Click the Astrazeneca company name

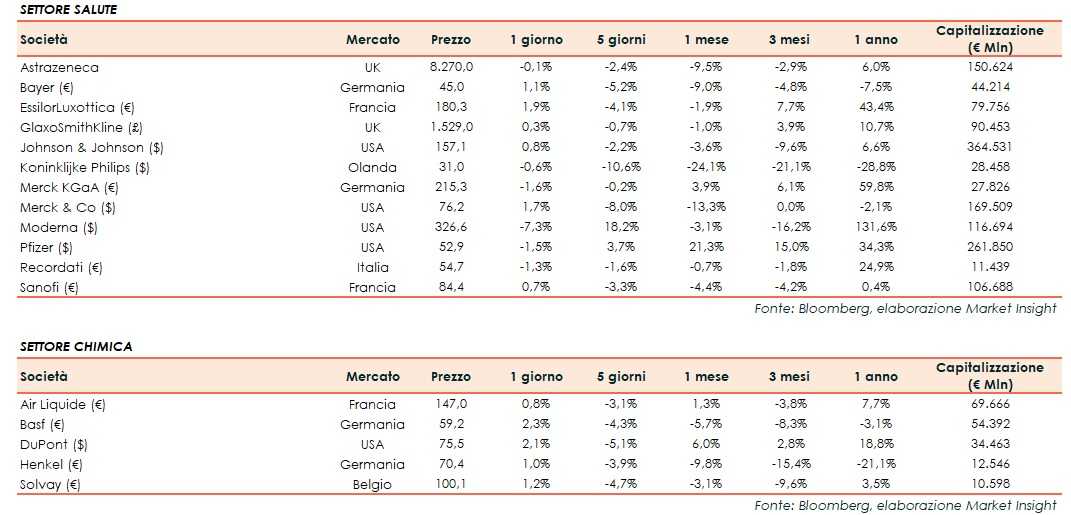(59, 67)
